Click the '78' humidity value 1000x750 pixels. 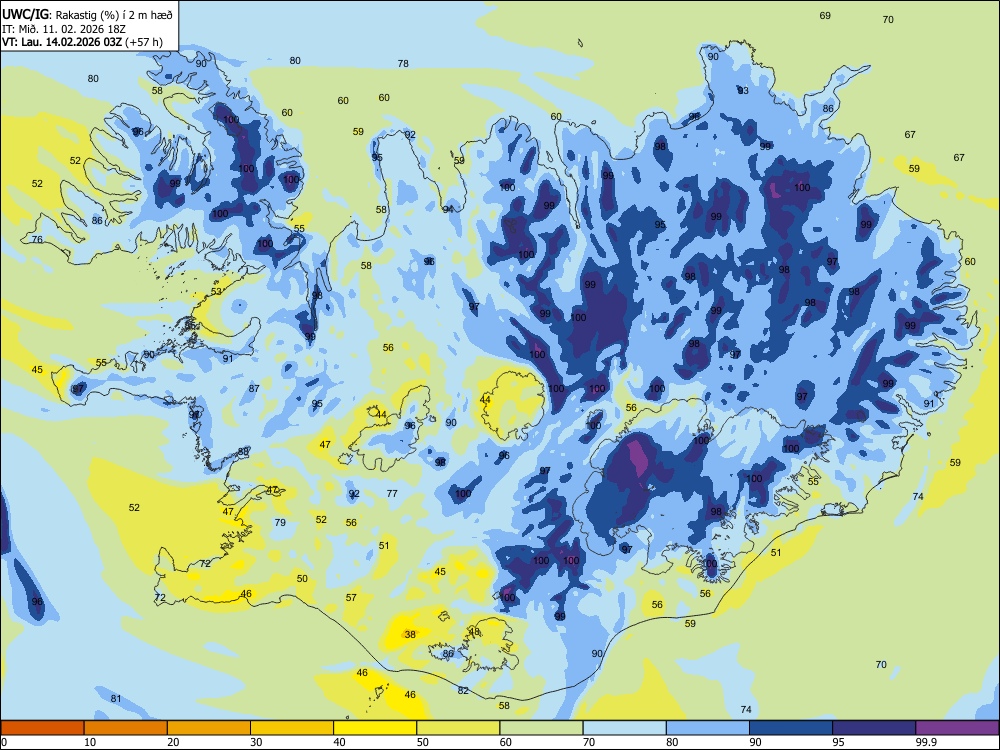pyautogui.click(x=403, y=63)
